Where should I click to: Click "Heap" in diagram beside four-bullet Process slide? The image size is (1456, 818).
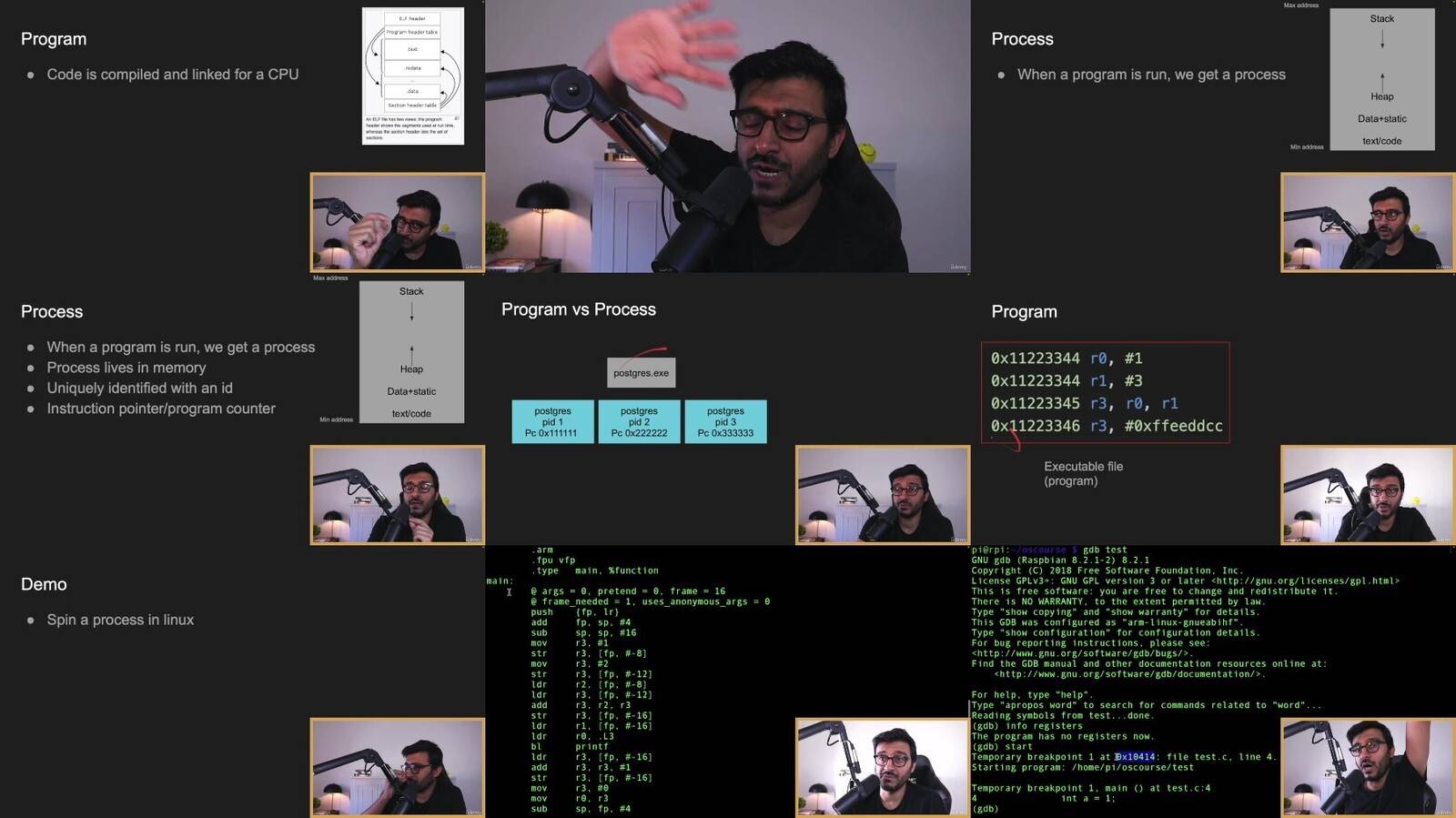411,369
